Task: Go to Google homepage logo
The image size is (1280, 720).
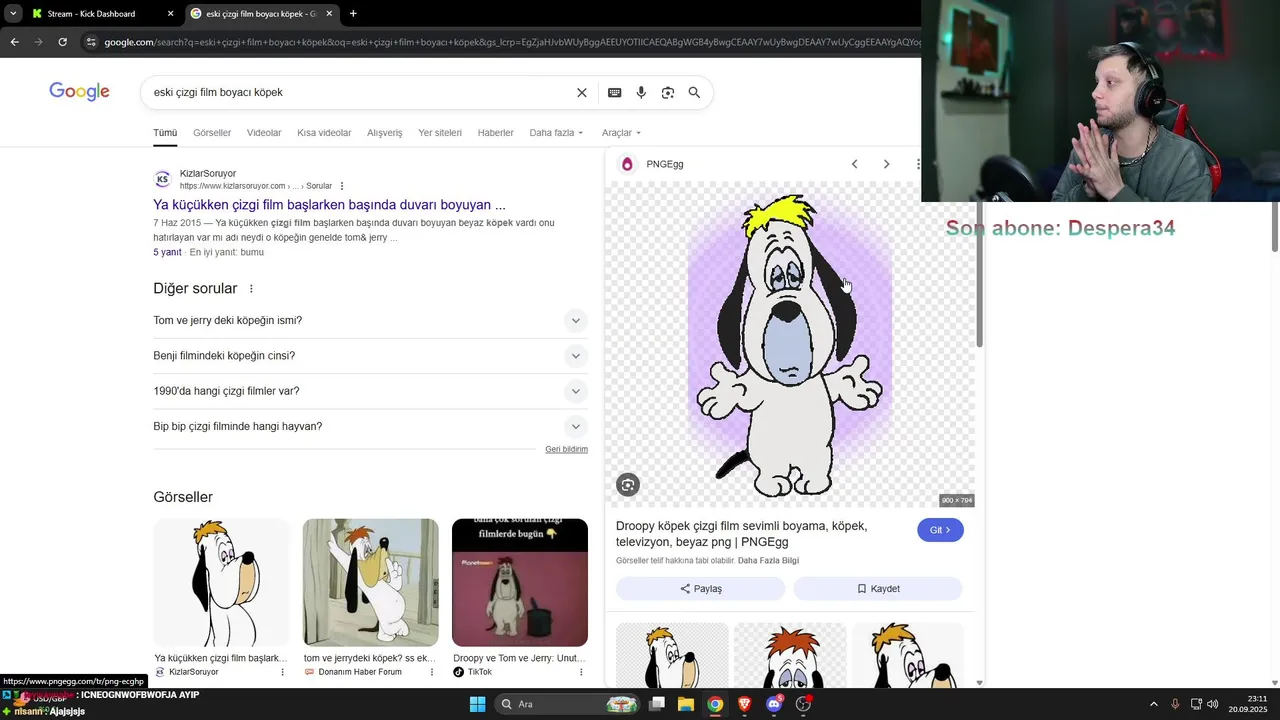Action: (x=79, y=92)
